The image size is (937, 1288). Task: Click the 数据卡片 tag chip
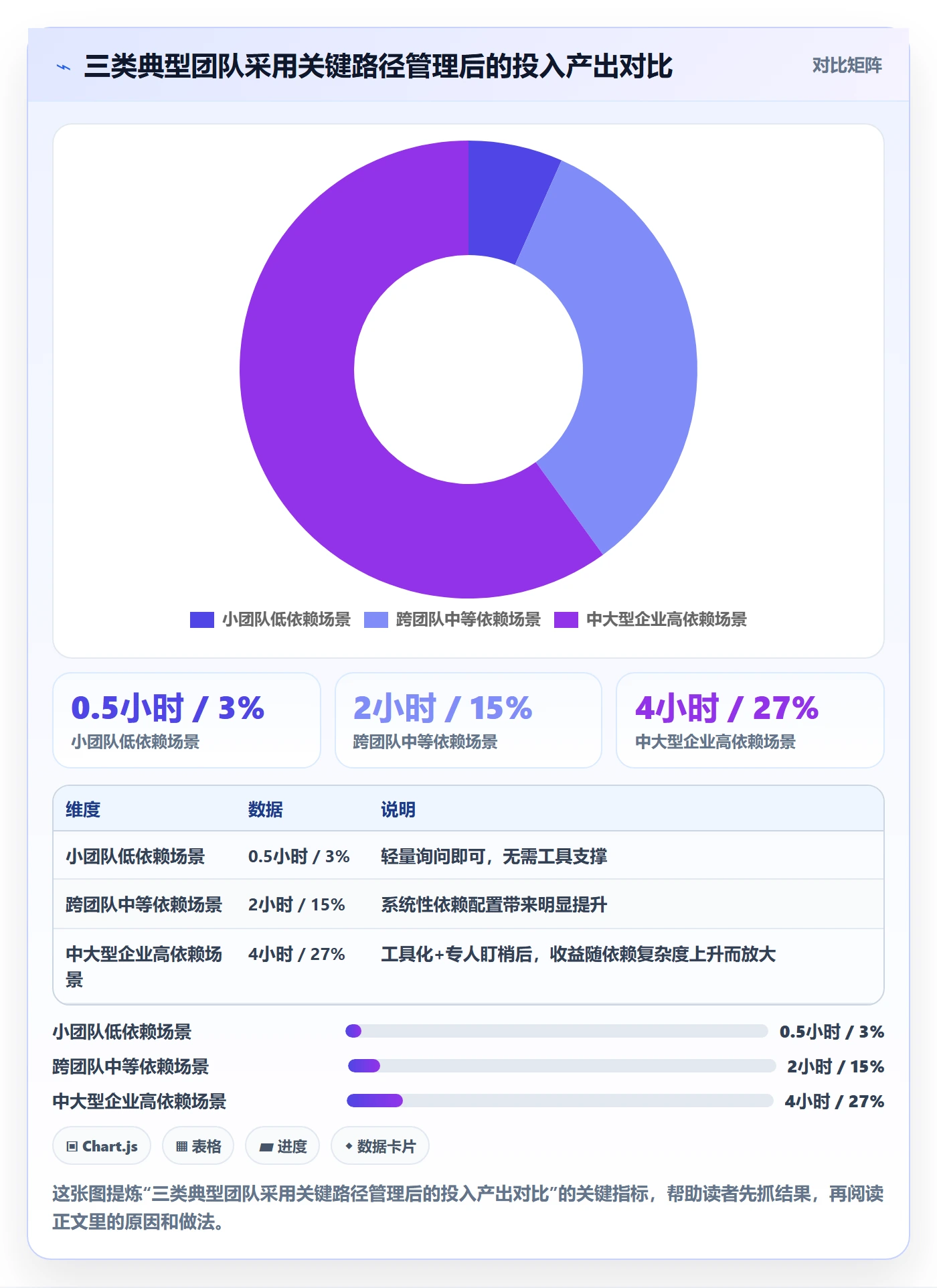pyautogui.click(x=380, y=1146)
